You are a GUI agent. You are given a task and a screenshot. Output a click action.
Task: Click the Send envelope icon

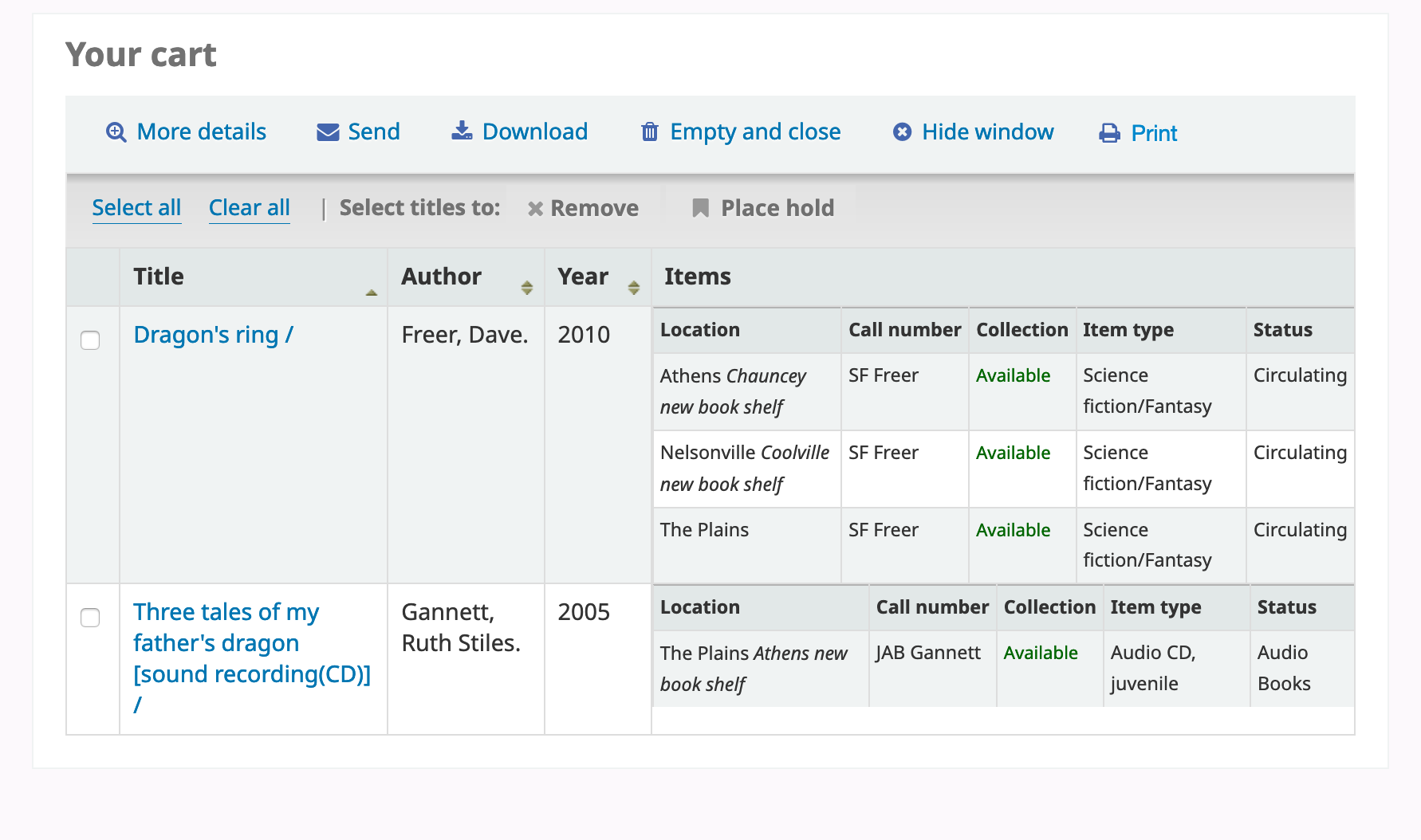point(328,132)
